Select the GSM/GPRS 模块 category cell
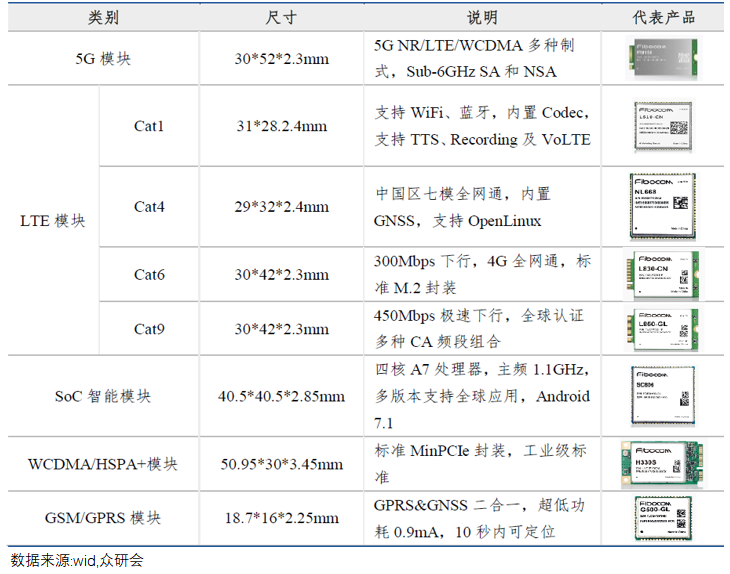The width and height of the screenshot is (730, 574). (x=103, y=518)
